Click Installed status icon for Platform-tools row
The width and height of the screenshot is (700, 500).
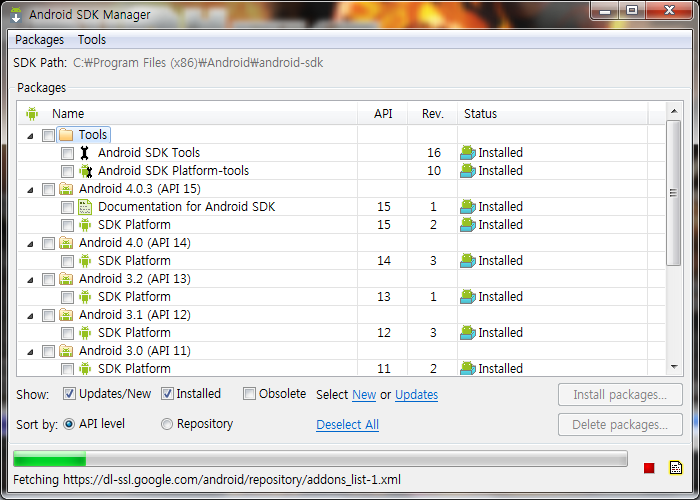[468, 171]
